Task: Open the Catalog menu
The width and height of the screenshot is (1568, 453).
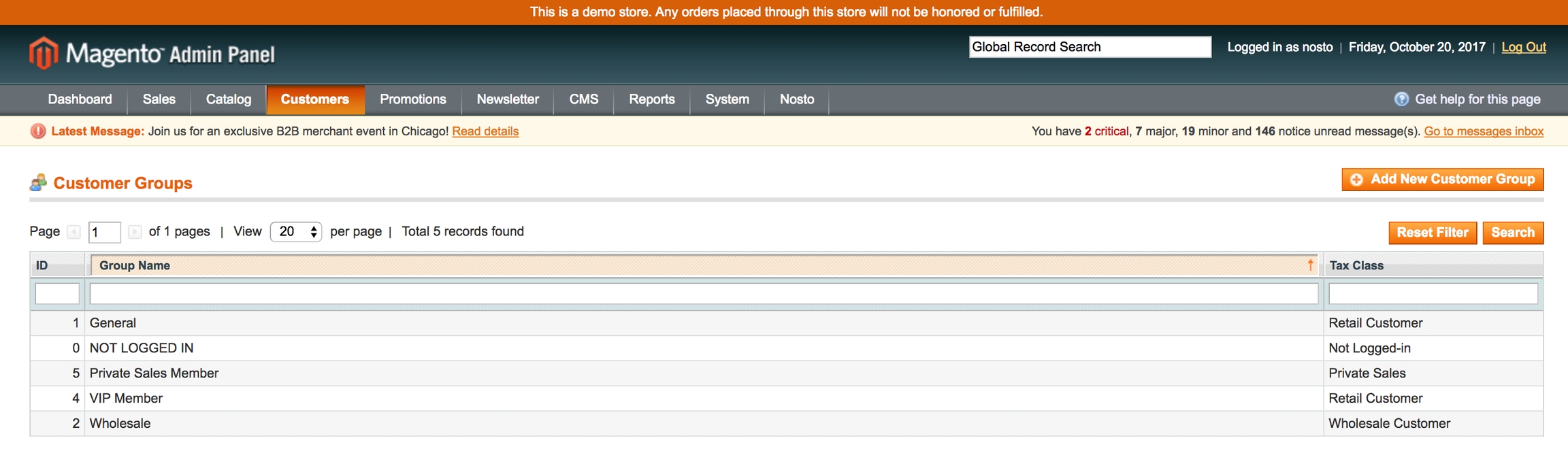Action: coord(228,99)
